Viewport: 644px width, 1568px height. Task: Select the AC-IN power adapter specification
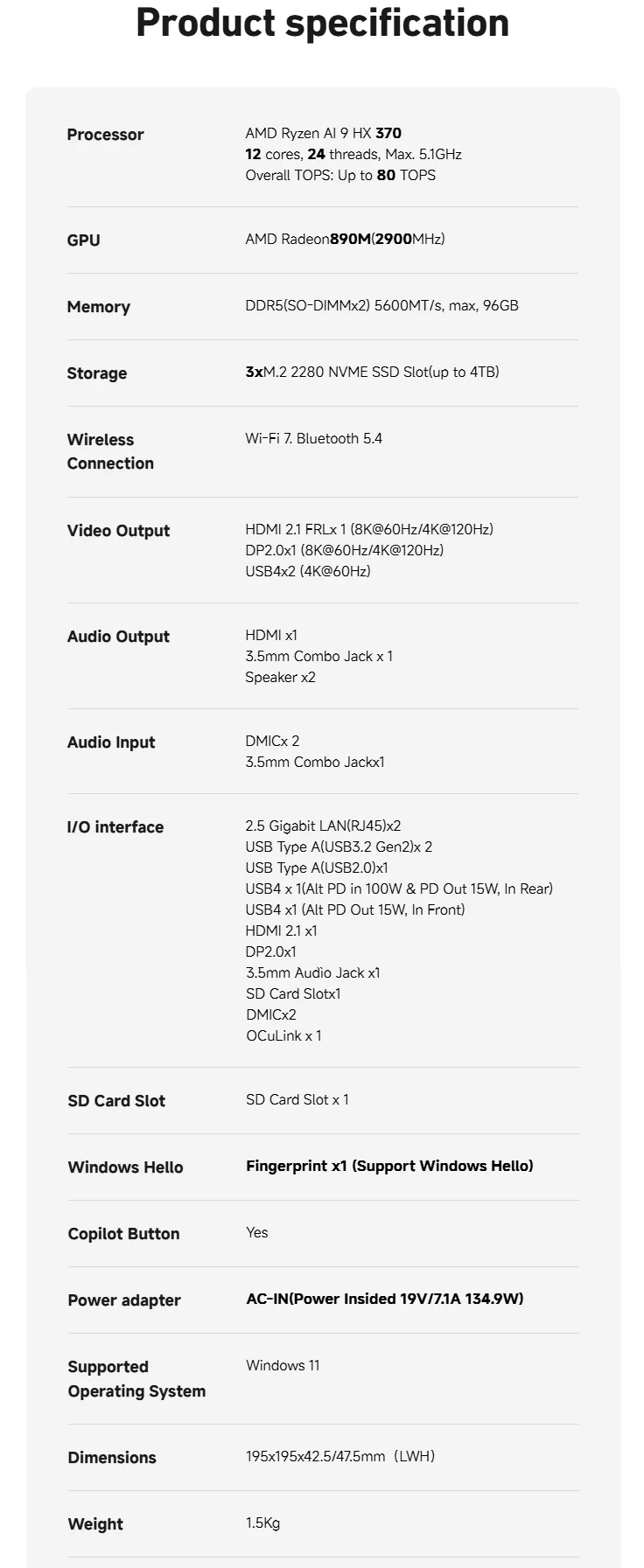coord(385,1299)
